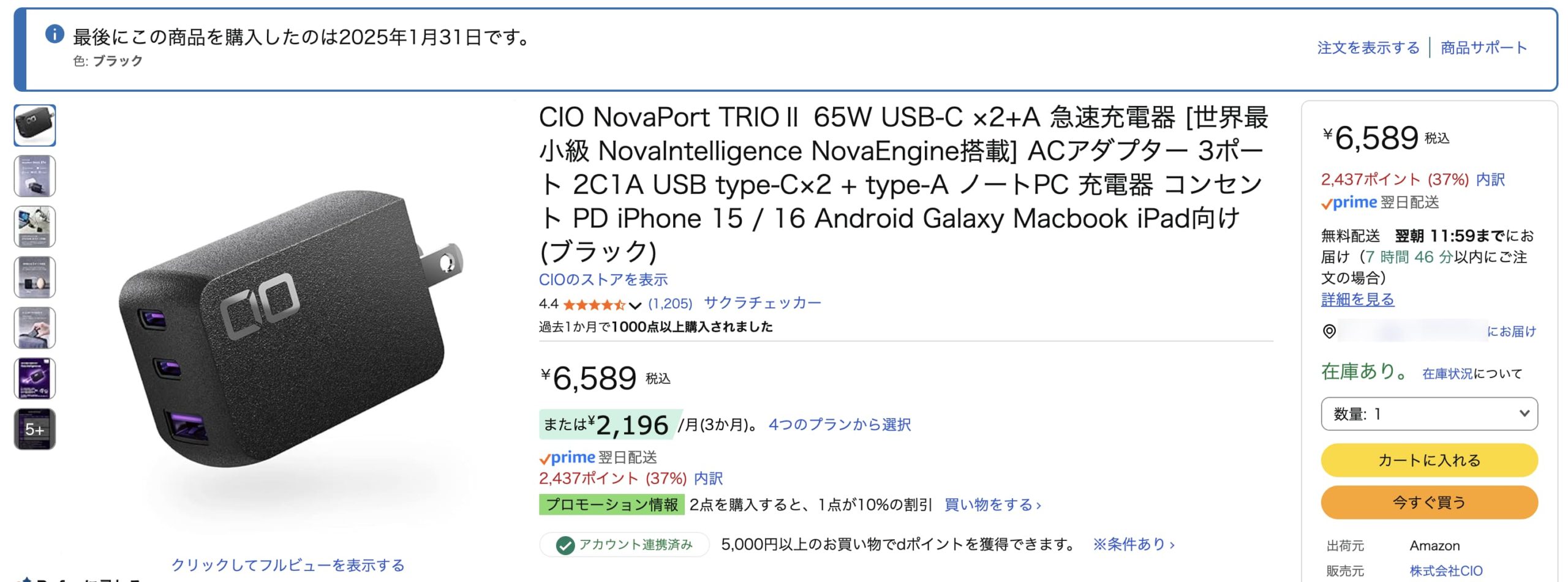Screen dimensions: 1568x582
Task: Click the orange star rating icons
Action: pyautogui.click(x=594, y=304)
